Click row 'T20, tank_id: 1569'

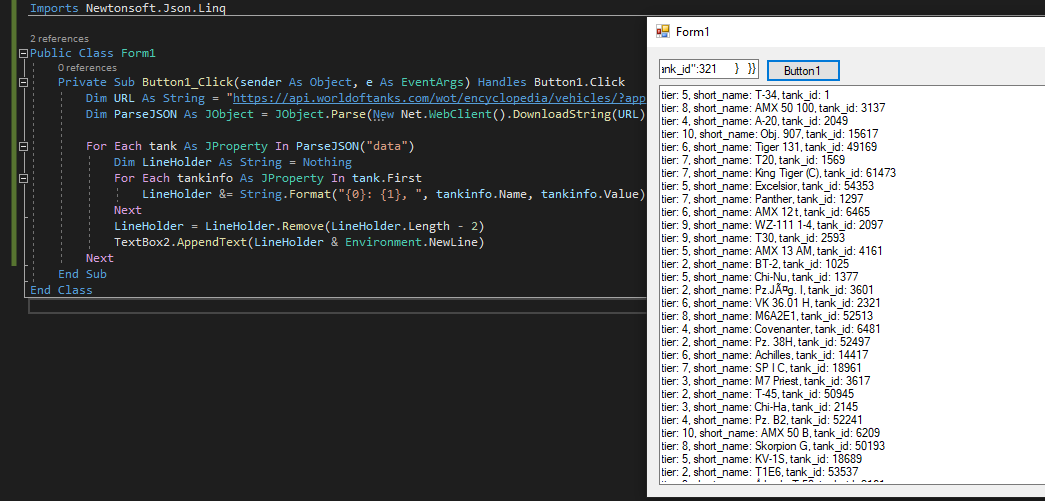tap(753, 160)
